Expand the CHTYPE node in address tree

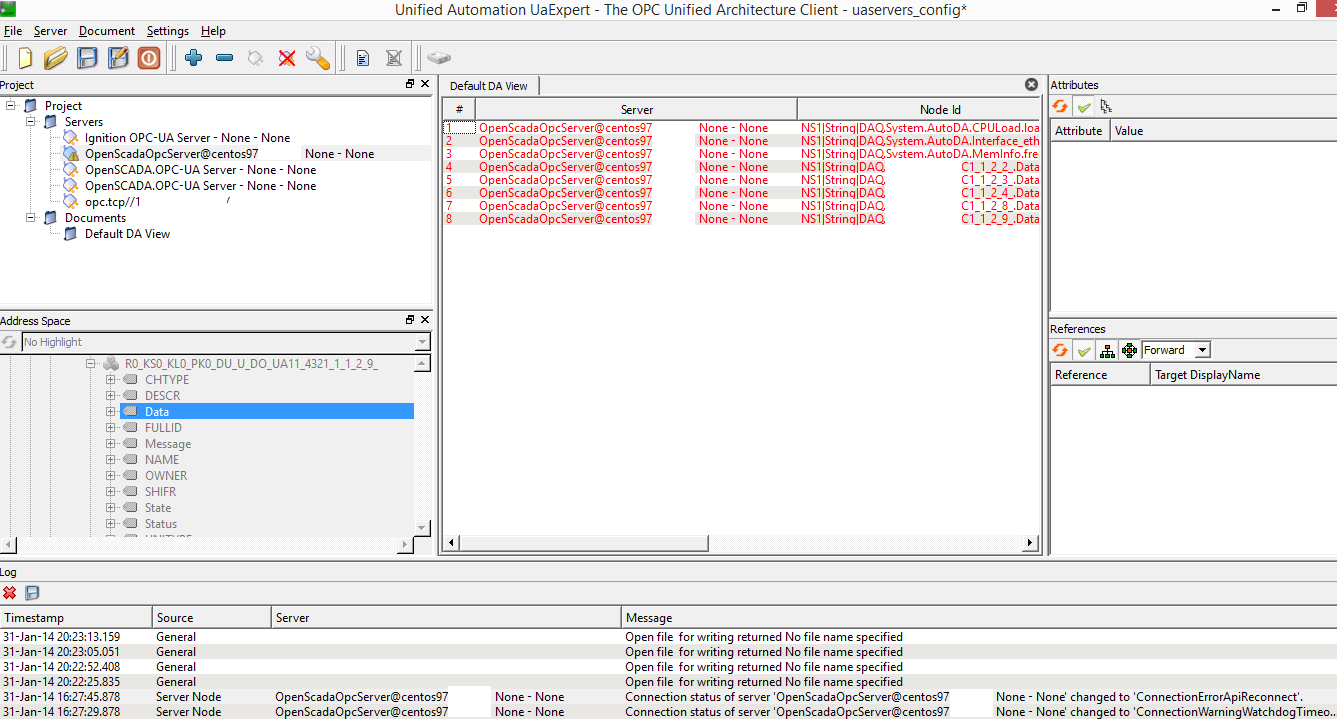point(110,380)
